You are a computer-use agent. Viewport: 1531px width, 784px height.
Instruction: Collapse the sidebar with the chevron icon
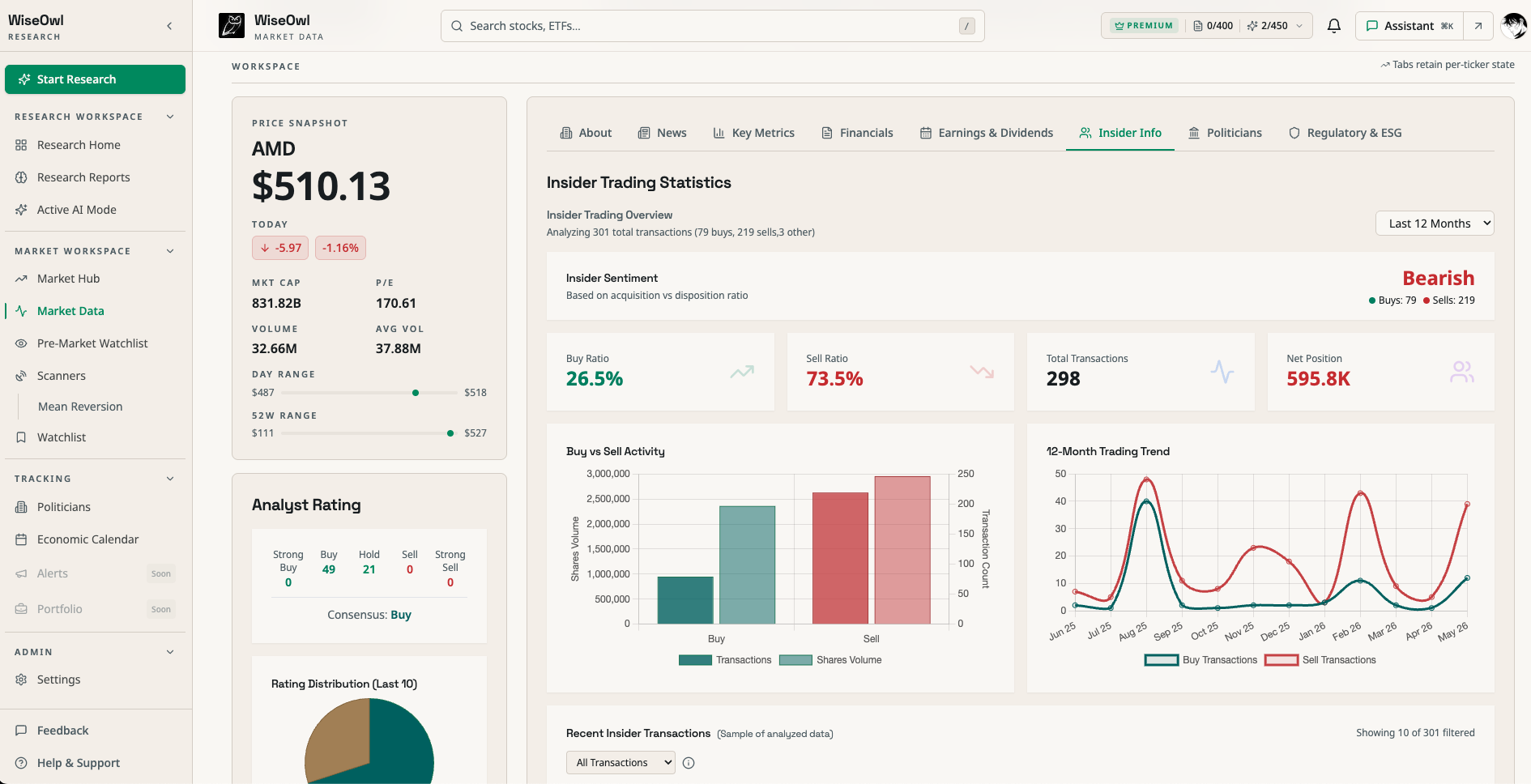click(x=169, y=26)
